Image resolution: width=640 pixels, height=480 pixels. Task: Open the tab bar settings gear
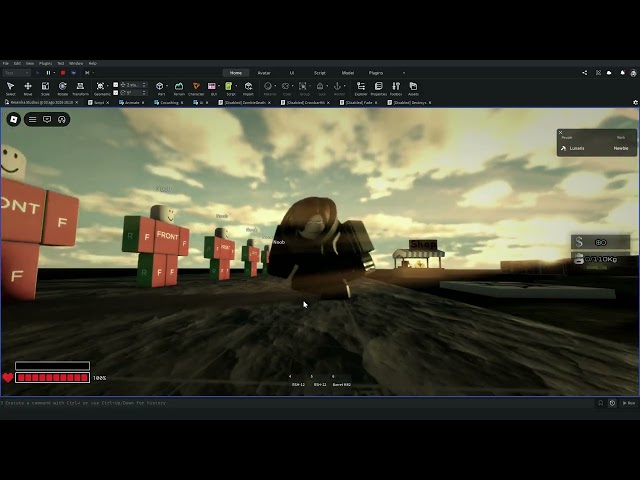tap(636, 102)
